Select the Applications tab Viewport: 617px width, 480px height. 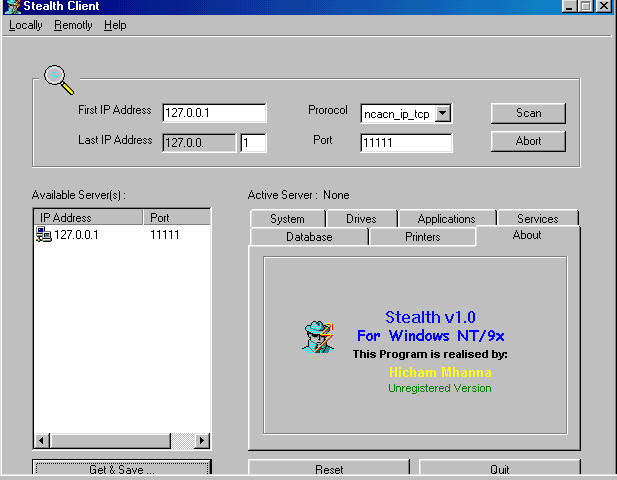click(x=446, y=219)
